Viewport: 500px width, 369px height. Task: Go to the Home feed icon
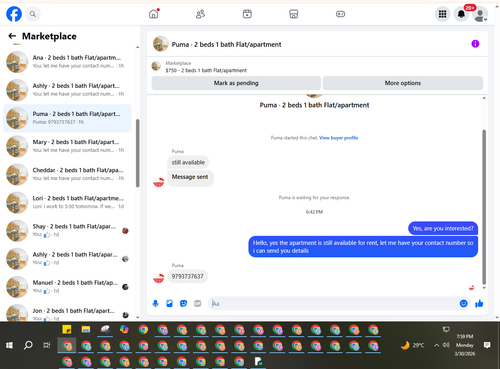point(154,14)
